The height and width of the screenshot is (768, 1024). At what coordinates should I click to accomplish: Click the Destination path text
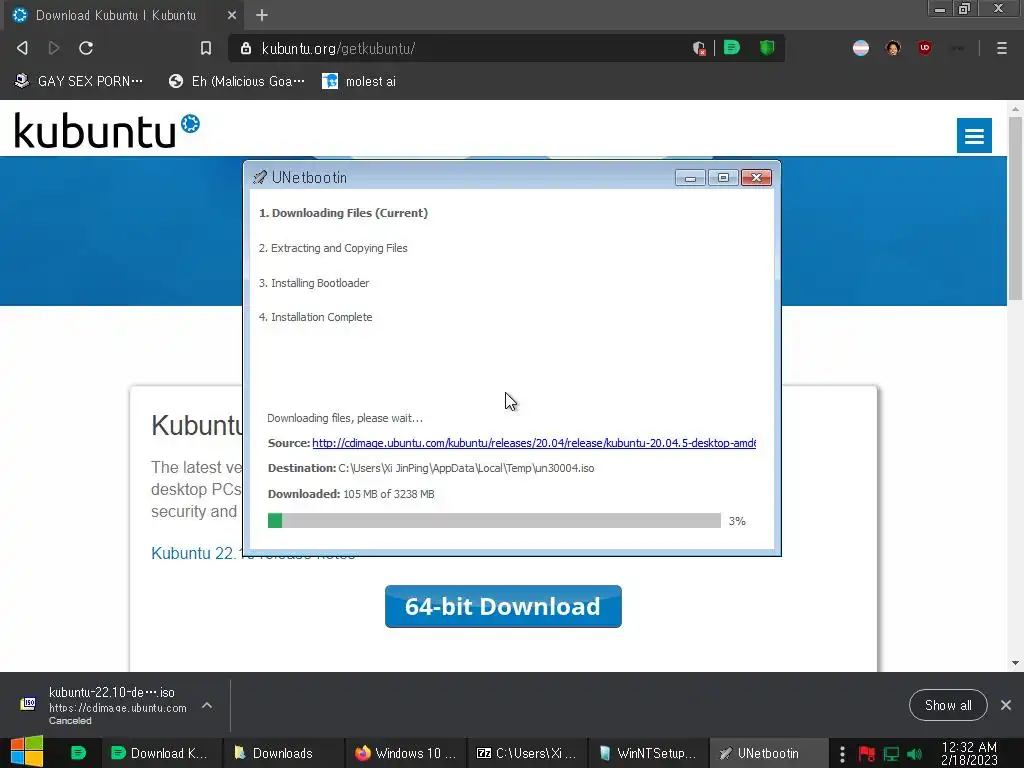466,468
